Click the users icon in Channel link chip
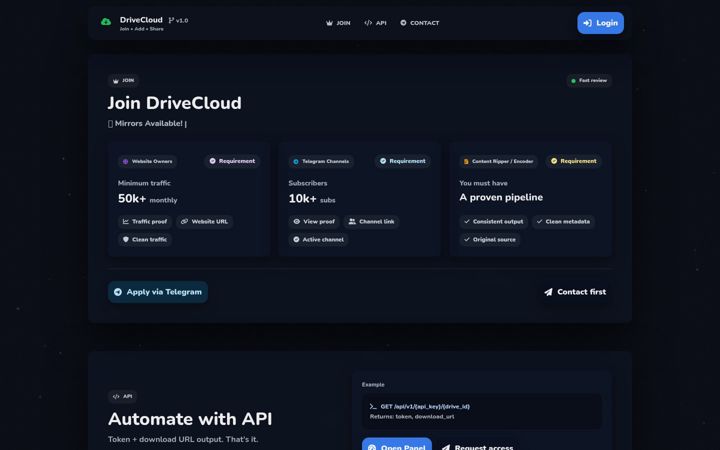The width and height of the screenshot is (720, 450). (352, 221)
